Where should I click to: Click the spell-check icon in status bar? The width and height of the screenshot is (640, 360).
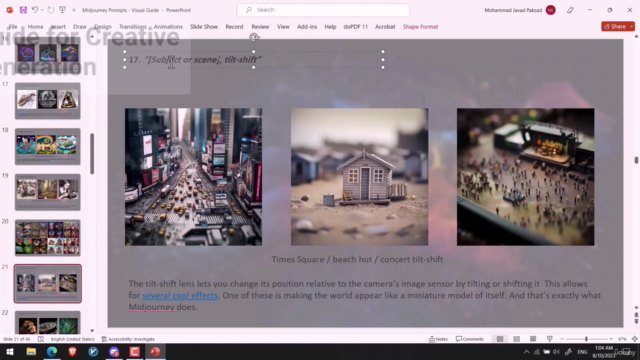[x=41, y=339]
